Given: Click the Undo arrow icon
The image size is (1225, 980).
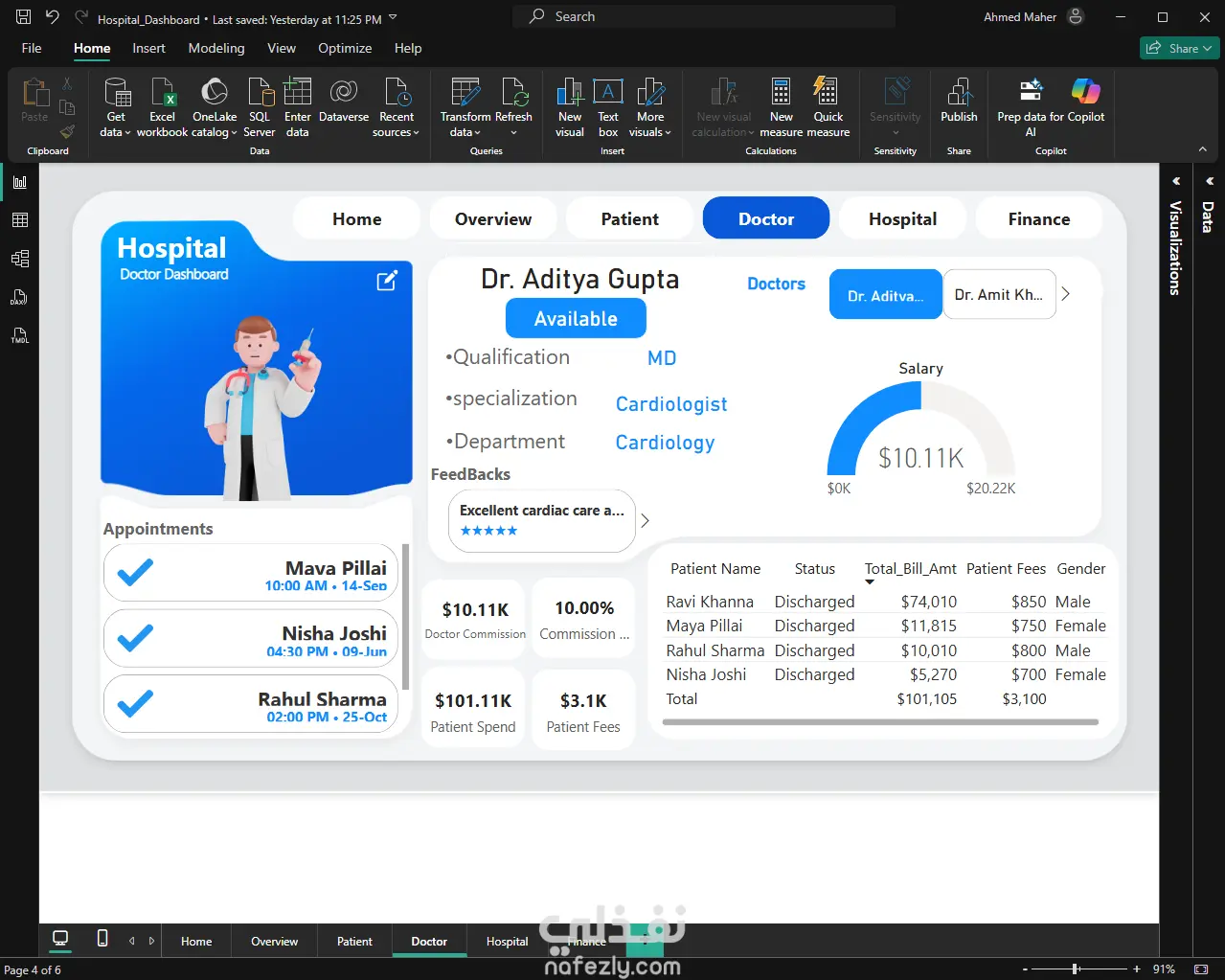Looking at the screenshot, I should (x=53, y=17).
